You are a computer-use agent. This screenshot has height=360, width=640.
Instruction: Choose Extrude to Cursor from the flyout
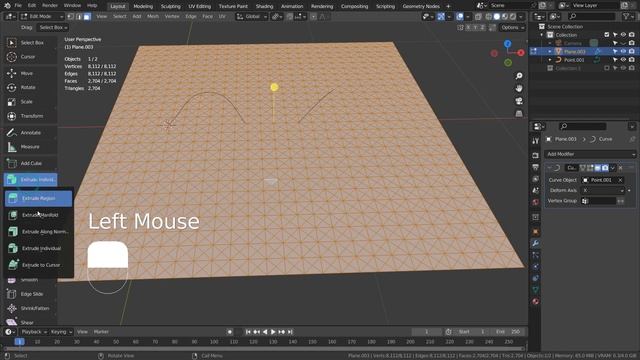pyautogui.click(x=38, y=265)
